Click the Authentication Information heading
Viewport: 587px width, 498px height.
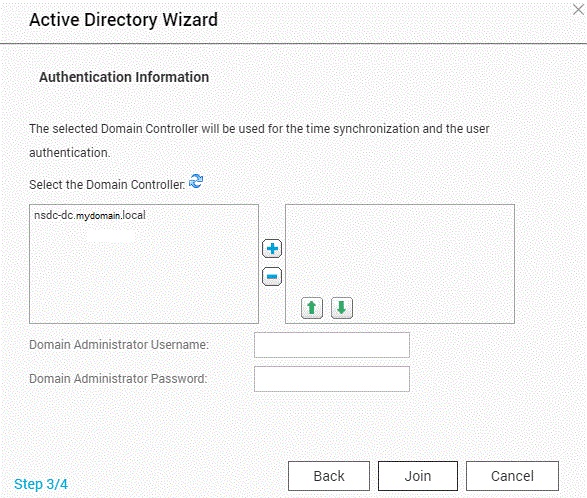(124, 77)
